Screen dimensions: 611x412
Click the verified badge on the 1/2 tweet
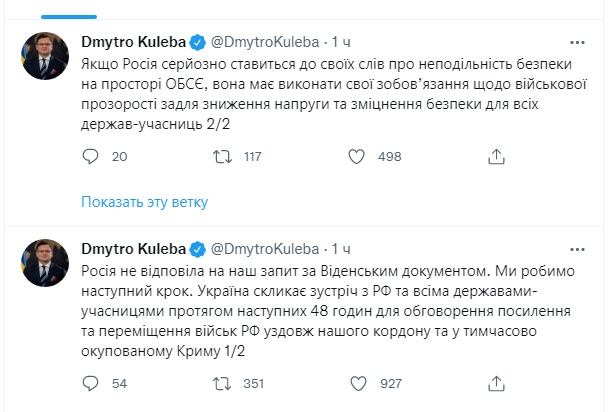click(198, 248)
